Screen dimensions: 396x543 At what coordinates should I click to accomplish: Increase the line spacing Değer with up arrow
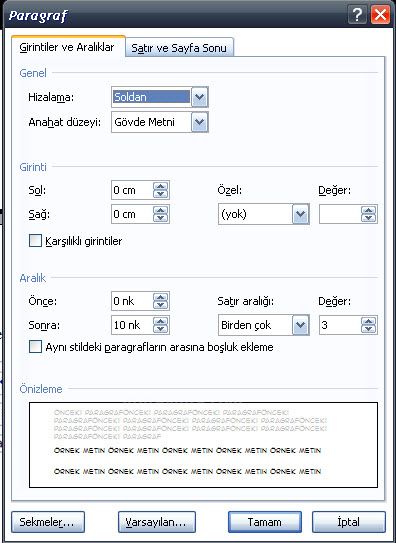pyautogui.click(x=369, y=321)
